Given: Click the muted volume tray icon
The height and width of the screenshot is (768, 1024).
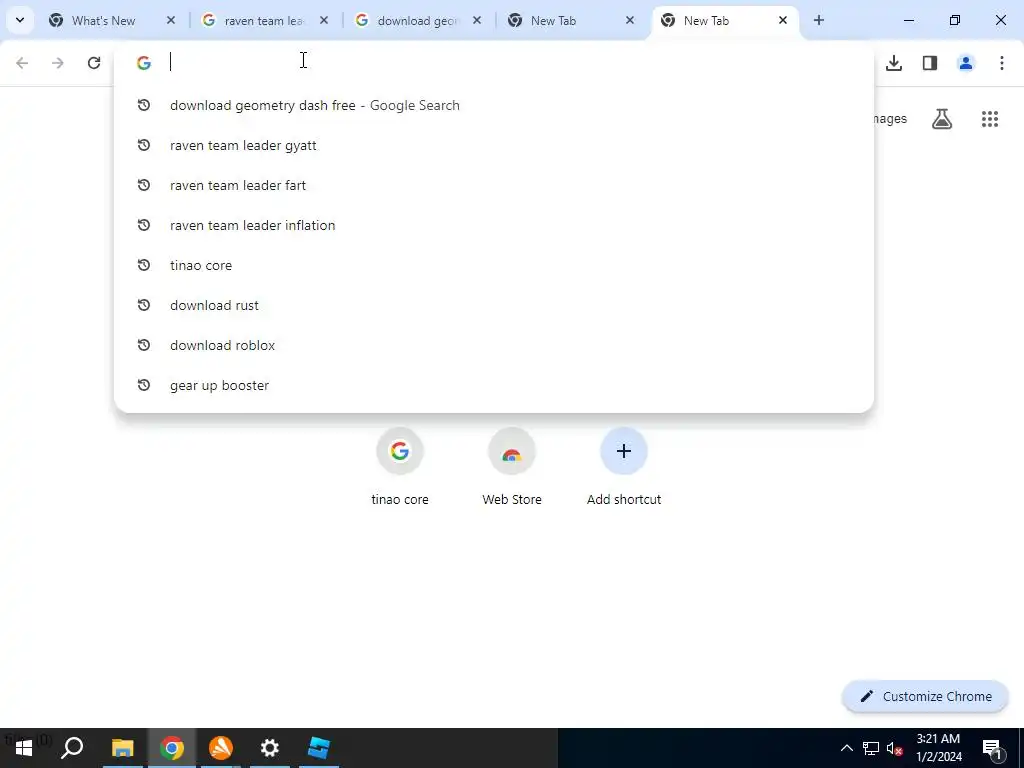Looking at the screenshot, I should 894,748.
